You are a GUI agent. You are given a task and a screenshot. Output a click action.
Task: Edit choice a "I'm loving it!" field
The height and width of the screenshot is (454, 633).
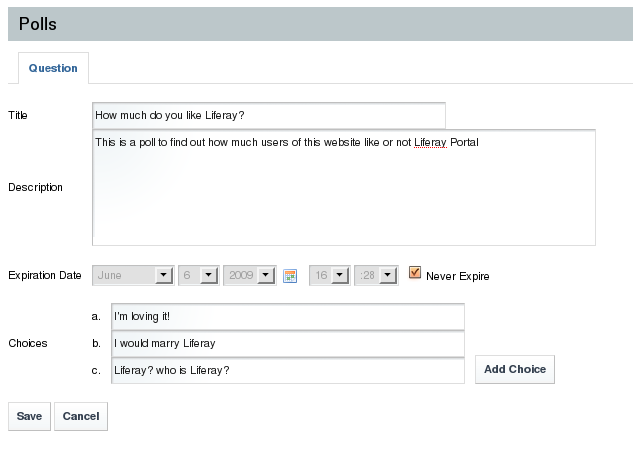[x=287, y=317]
